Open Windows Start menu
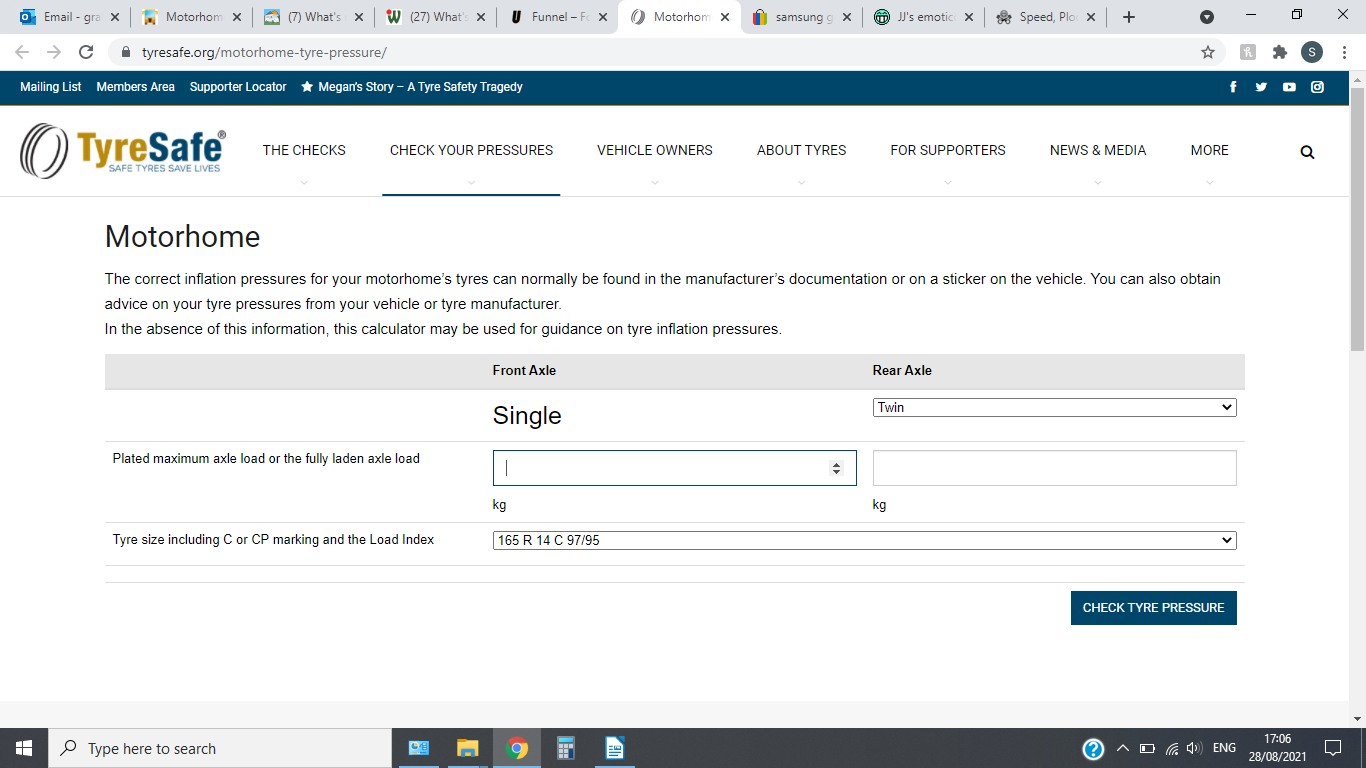The width and height of the screenshot is (1366, 768). pyautogui.click(x=23, y=748)
